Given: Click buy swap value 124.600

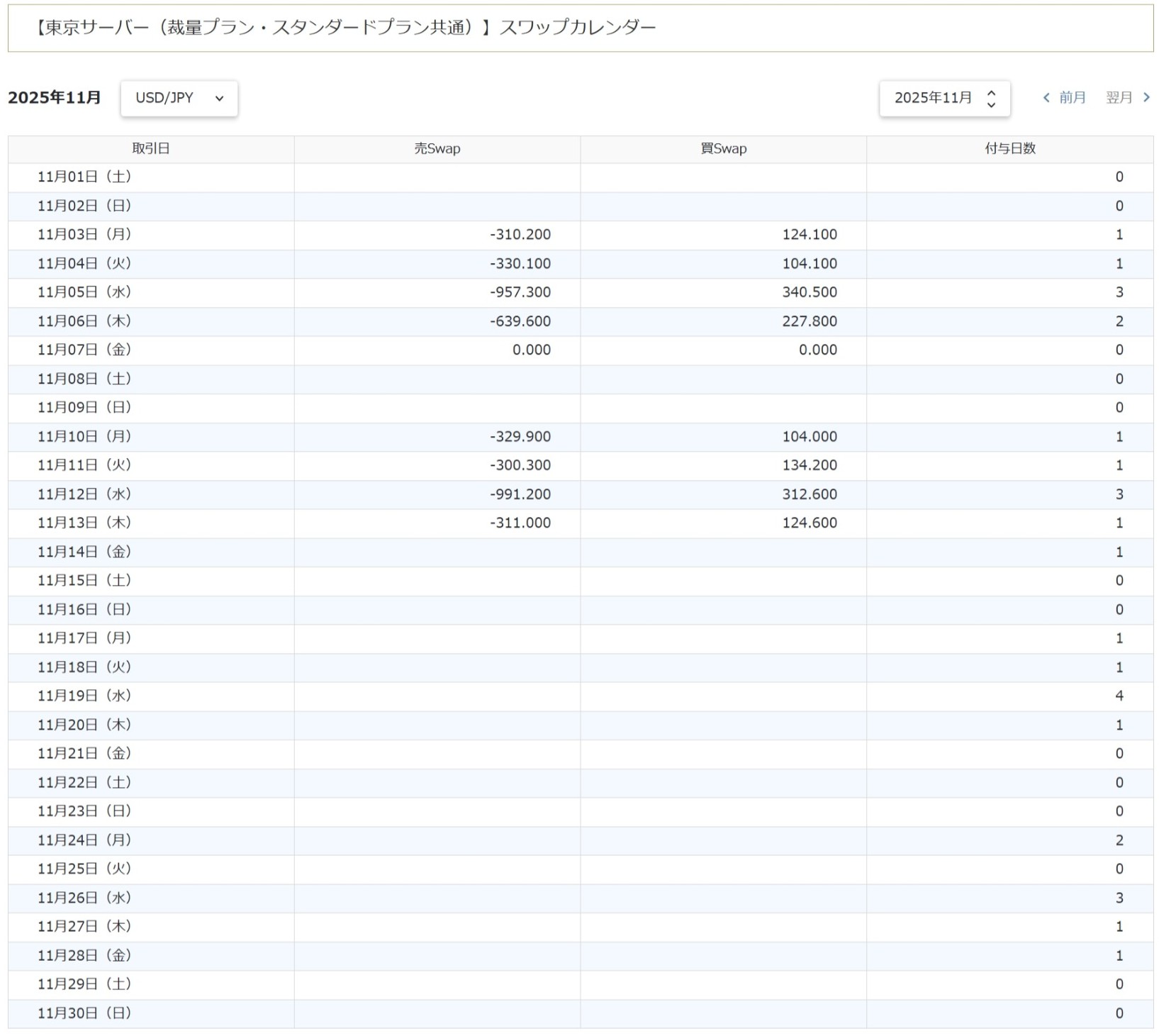Looking at the screenshot, I should click(810, 523).
